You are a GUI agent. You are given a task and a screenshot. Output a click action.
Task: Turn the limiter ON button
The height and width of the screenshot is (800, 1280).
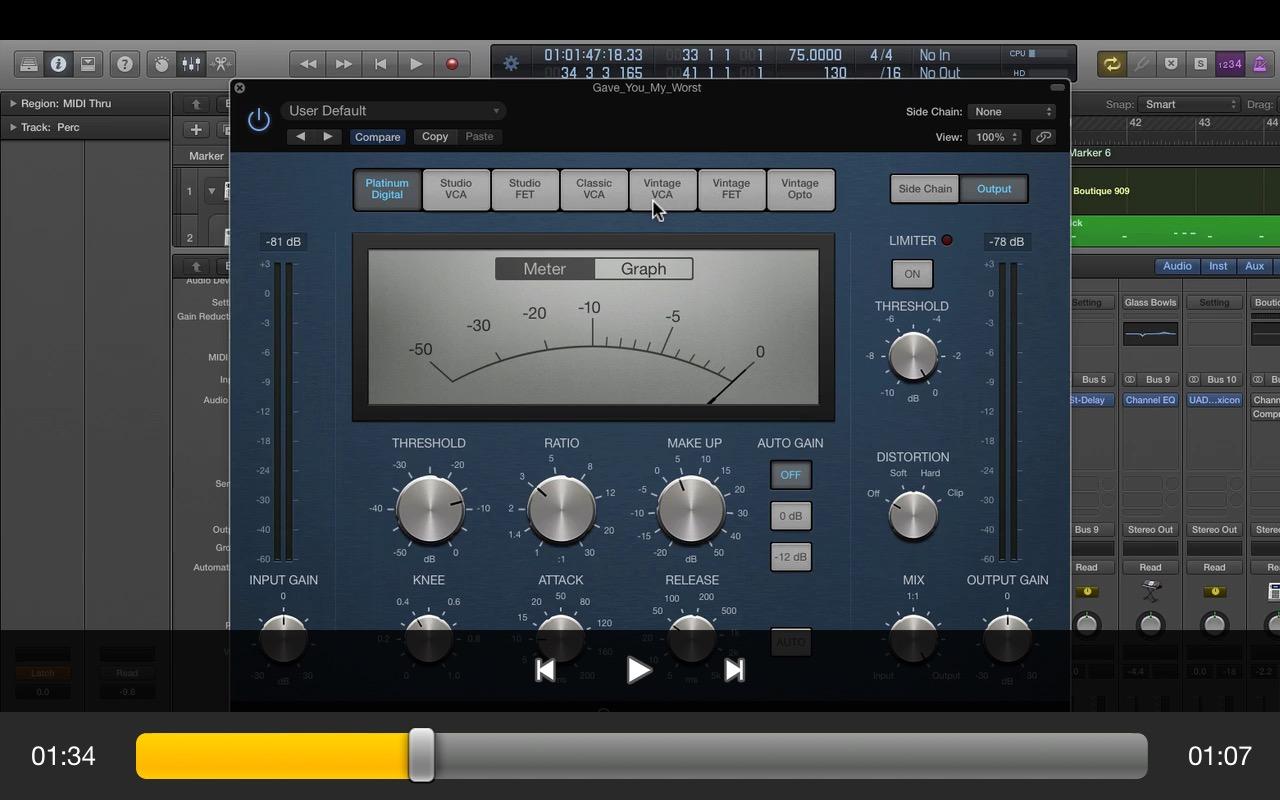click(x=912, y=274)
